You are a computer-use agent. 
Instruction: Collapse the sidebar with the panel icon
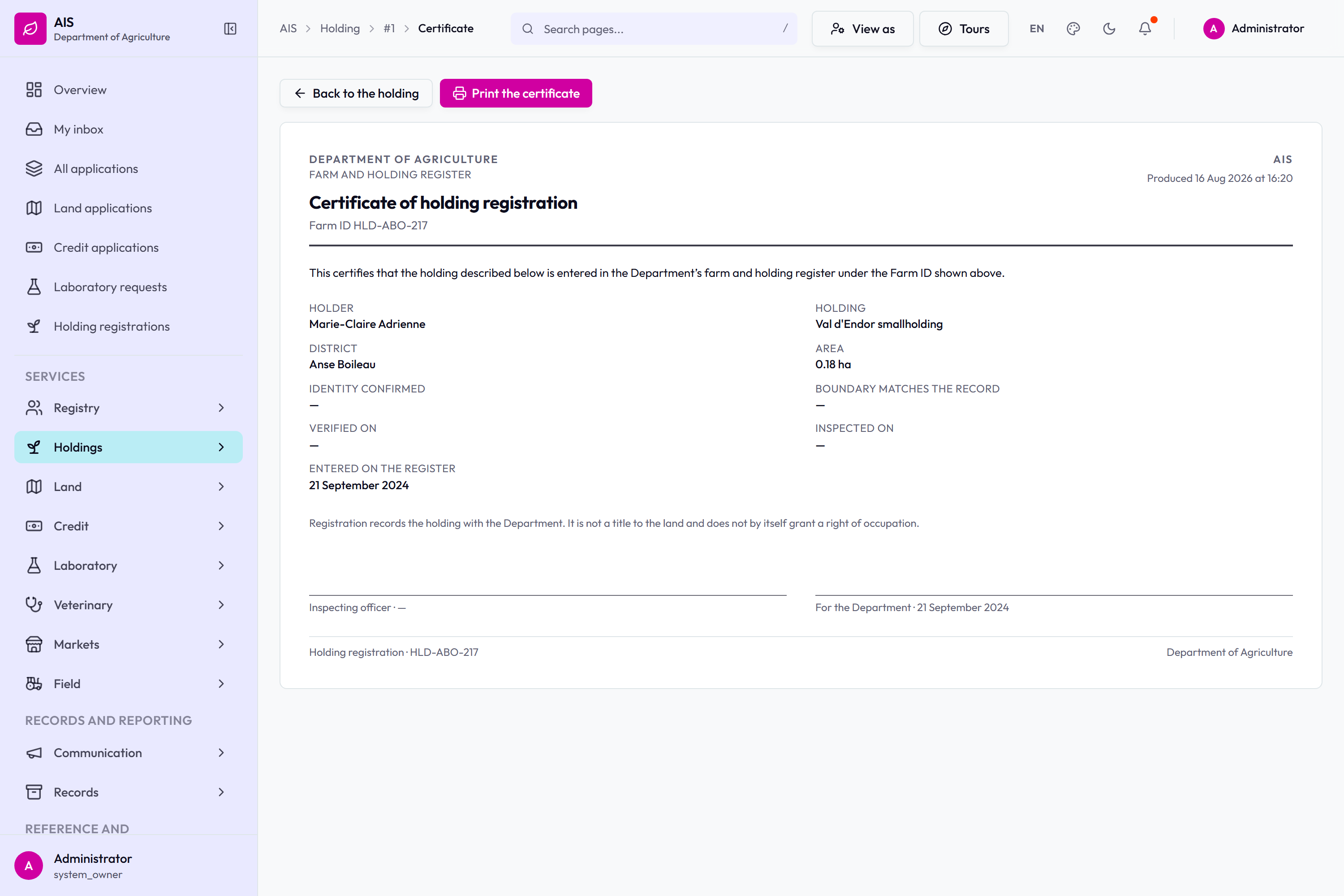(230, 29)
